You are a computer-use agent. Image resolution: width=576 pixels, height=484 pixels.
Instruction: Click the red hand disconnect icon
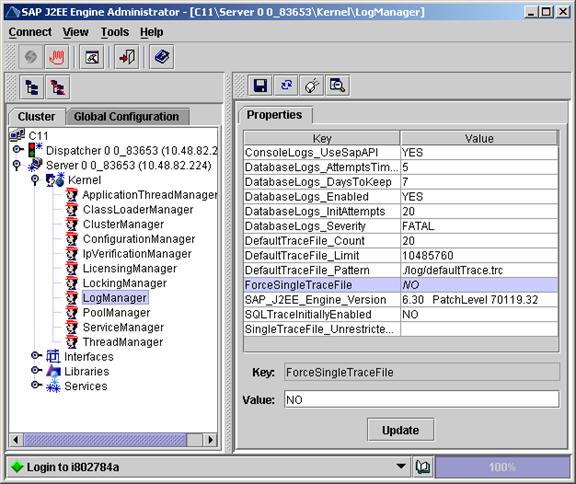[57, 57]
